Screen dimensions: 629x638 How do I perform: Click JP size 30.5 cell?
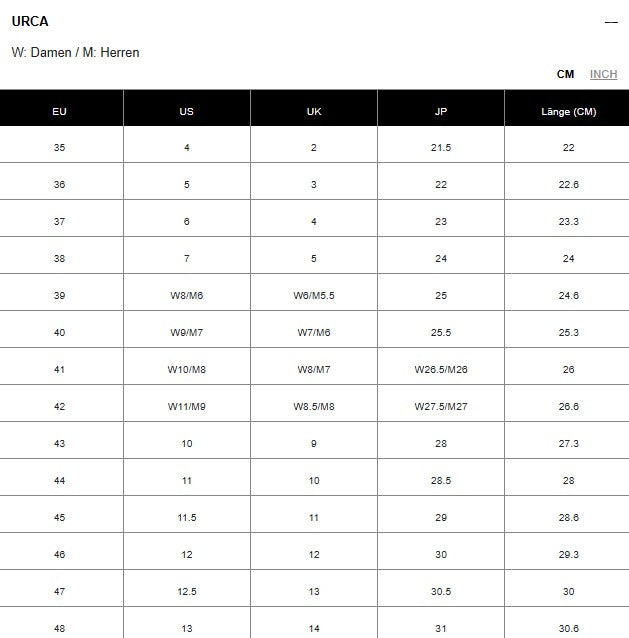point(441,591)
